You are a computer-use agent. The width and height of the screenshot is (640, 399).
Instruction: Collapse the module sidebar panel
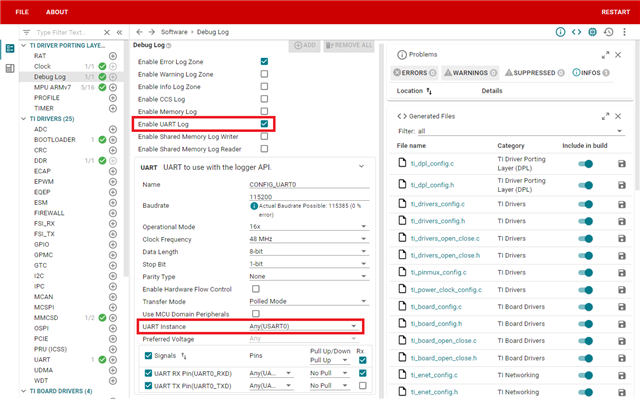pos(119,32)
